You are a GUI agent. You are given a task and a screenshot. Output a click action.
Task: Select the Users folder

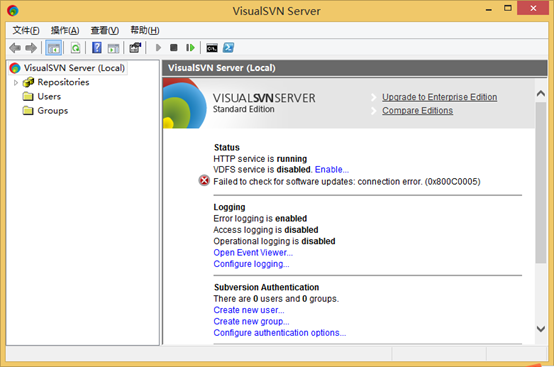pos(42,96)
